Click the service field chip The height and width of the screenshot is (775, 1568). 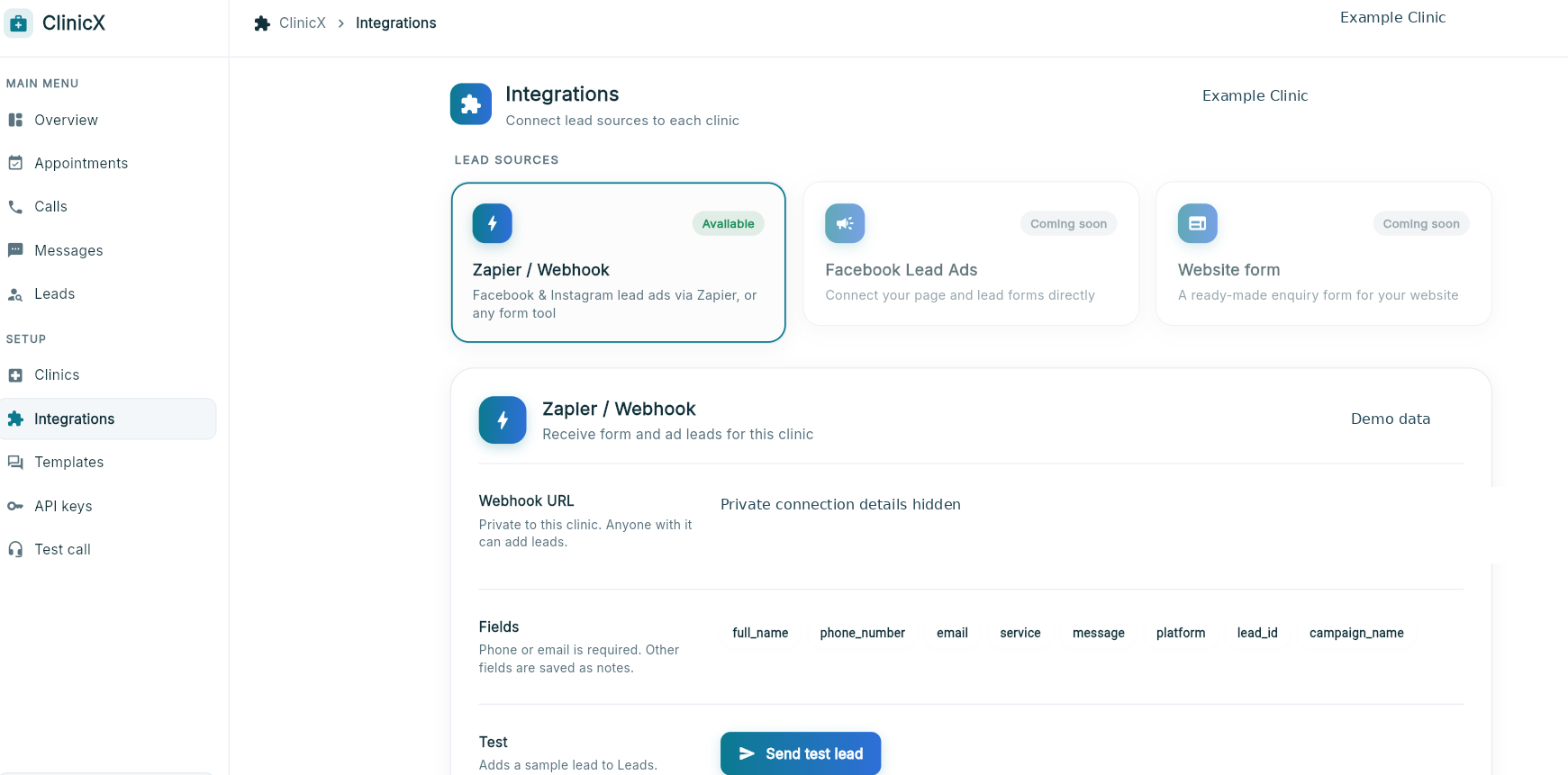1020,633
